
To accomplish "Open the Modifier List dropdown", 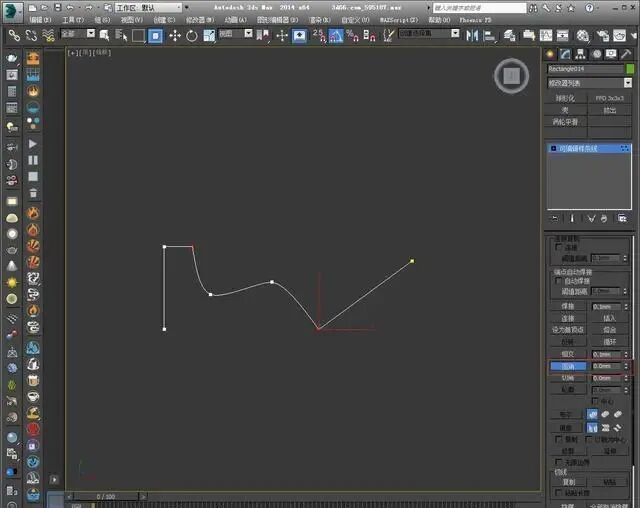I will tap(589, 83).
